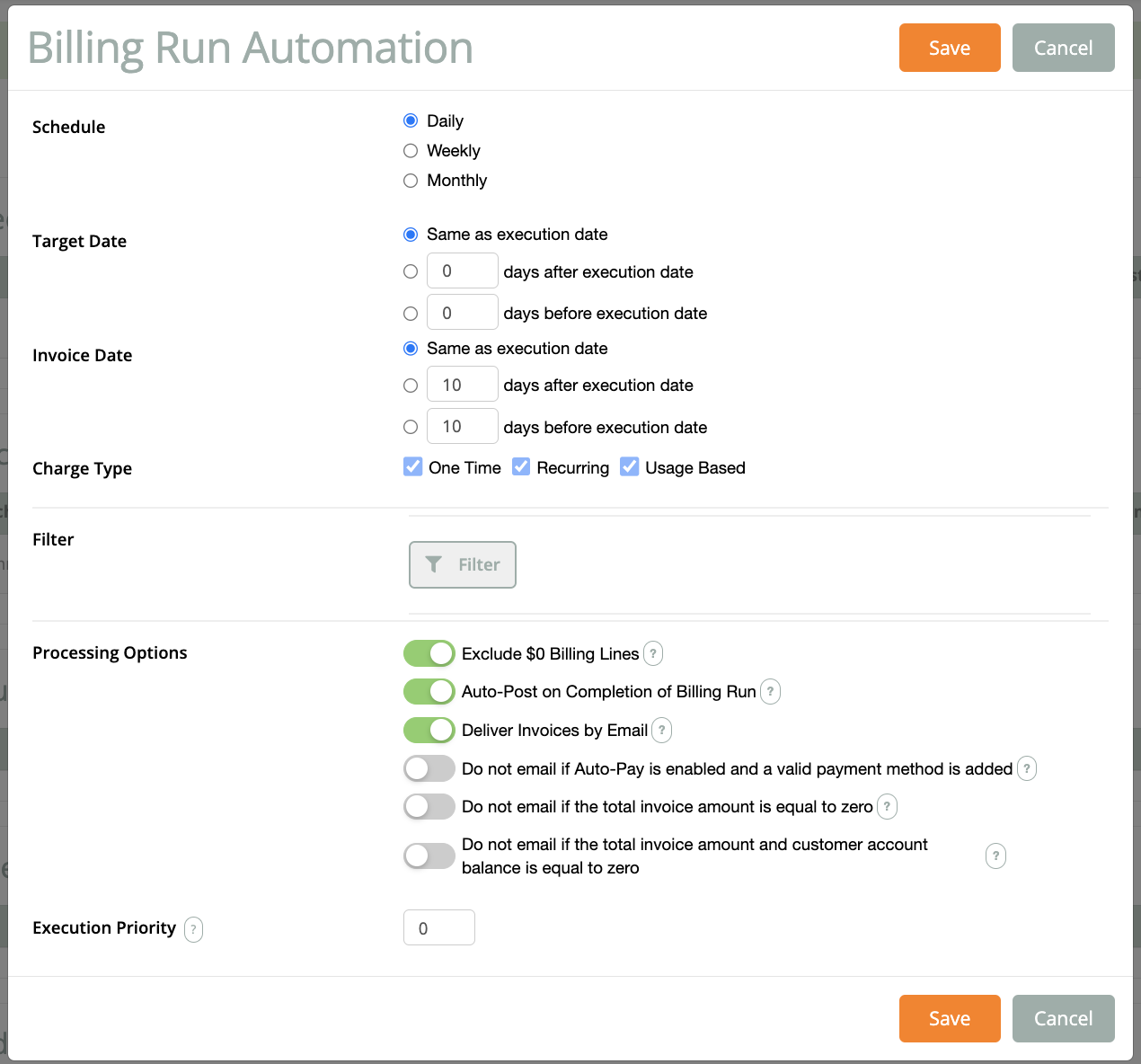Choose the Monthly schedule option
The width and height of the screenshot is (1141, 1064).
click(411, 180)
